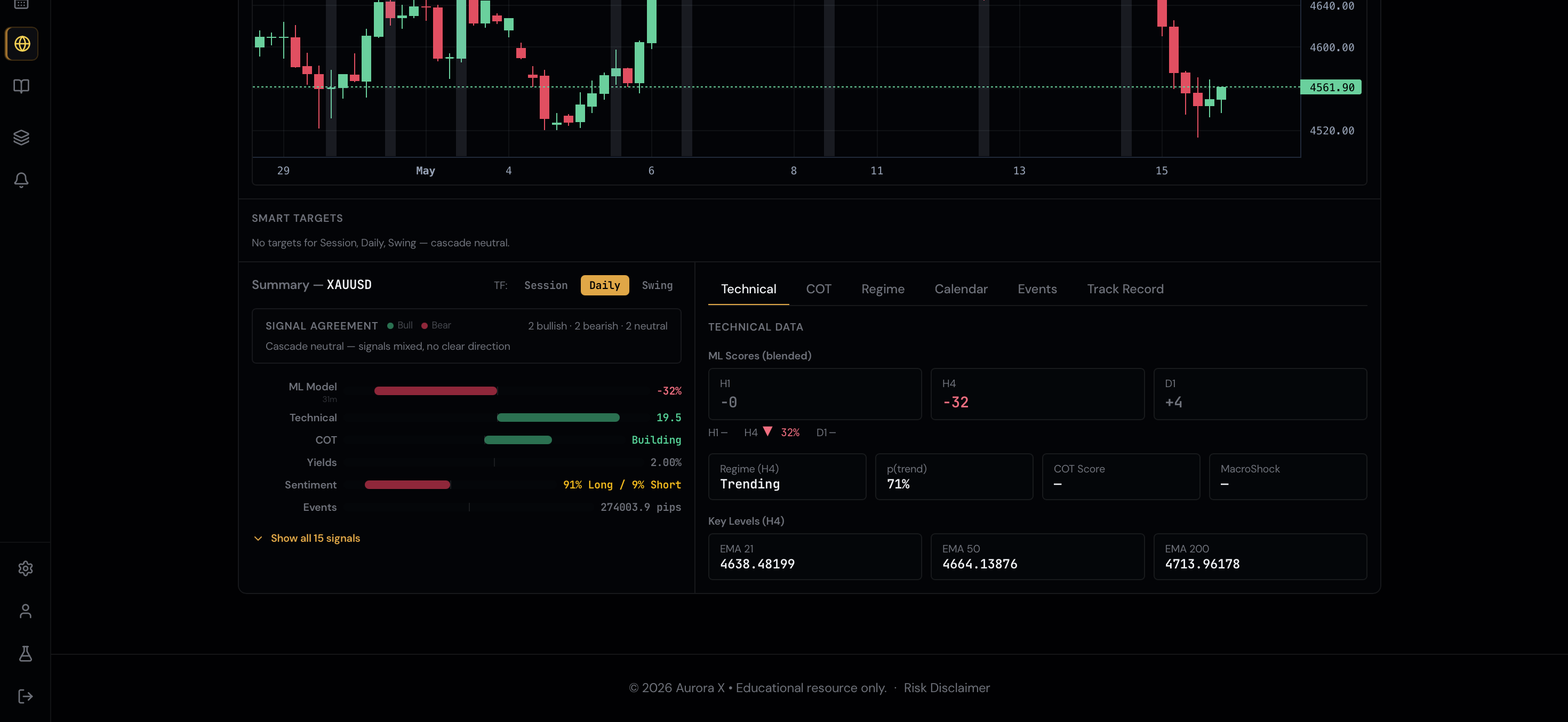Viewport: 1568px width, 722px height.
Task: Click the 274003.9 pips Events value
Action: pyautogui.click(x=641, y=507)
